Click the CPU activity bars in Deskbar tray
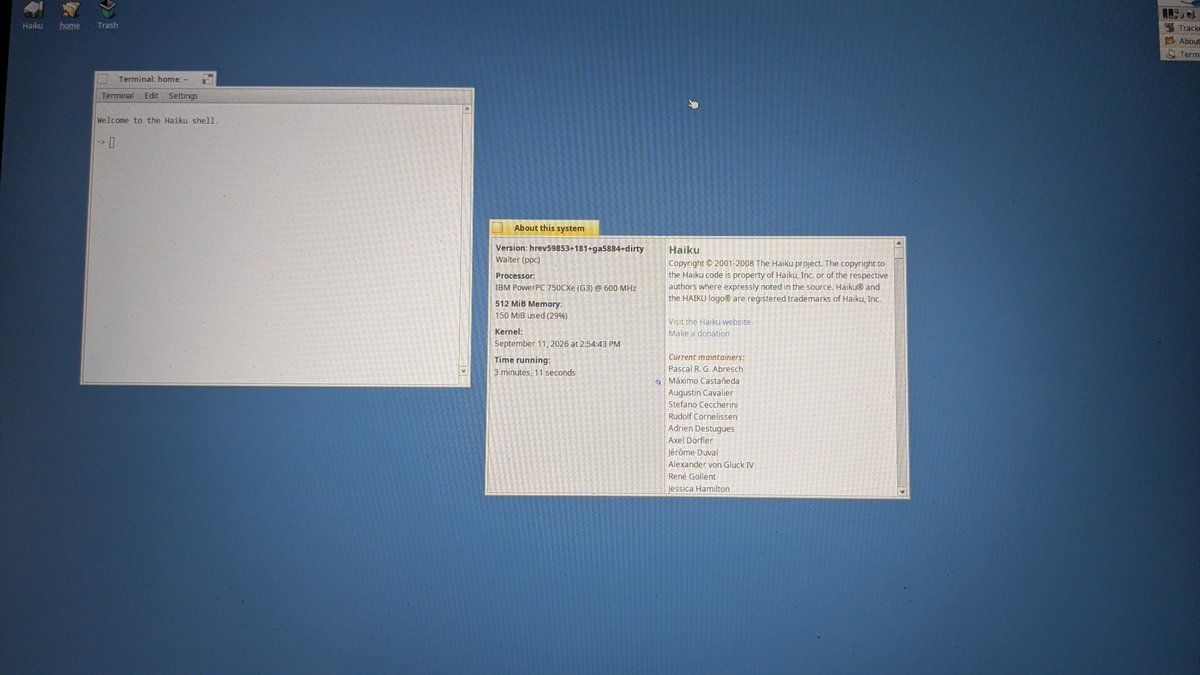The height and width of the screenshot is (675, 1200). coord(1167,14)
